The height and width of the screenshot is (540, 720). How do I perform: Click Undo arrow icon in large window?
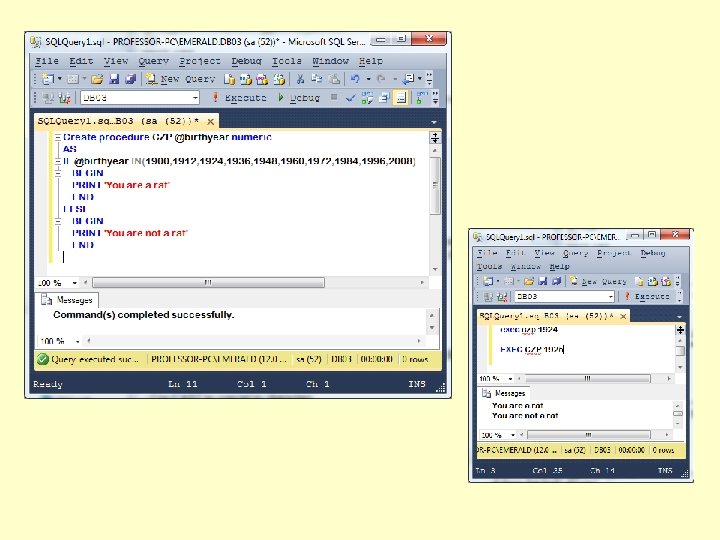point(355,79)
